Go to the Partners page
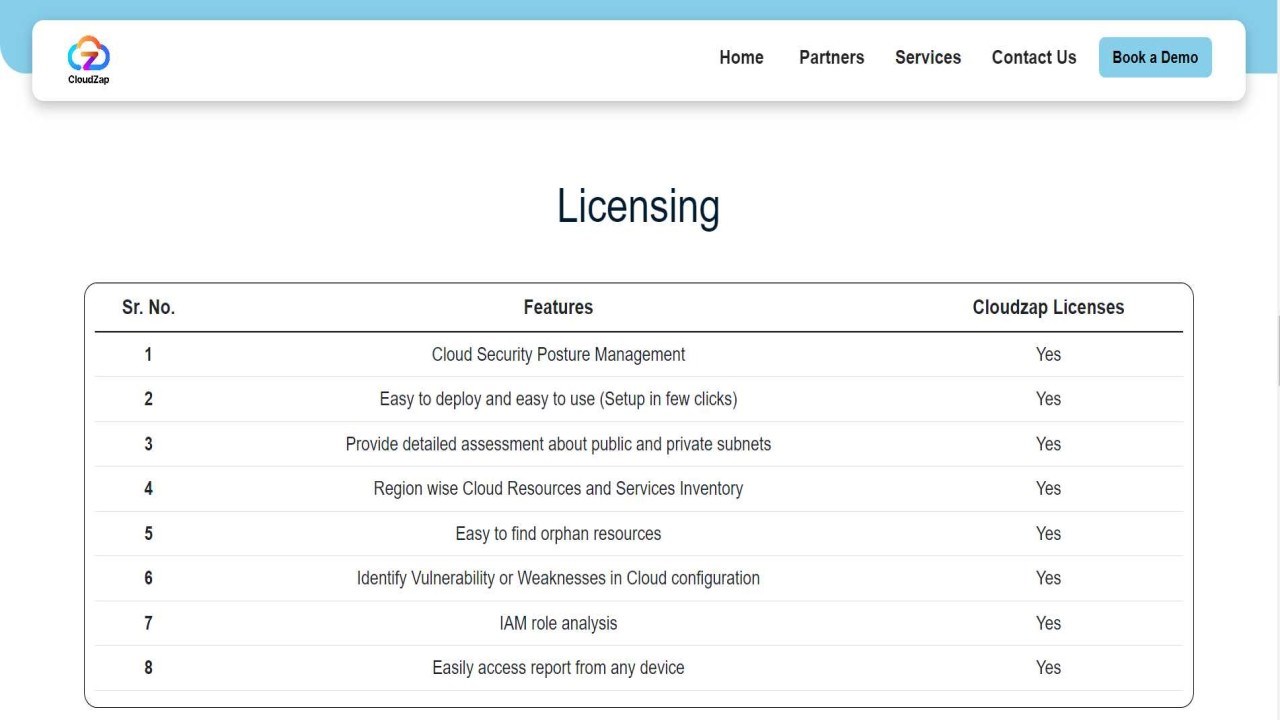This screenshot has height=720, width=1280. [x=831, y=58]
